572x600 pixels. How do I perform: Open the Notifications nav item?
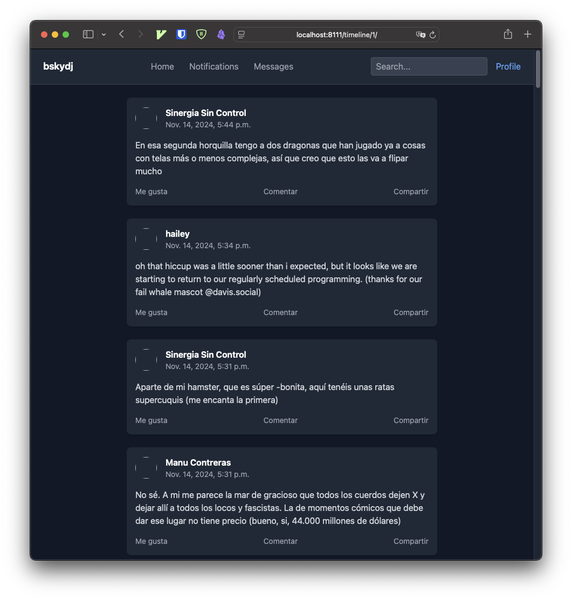214,67
